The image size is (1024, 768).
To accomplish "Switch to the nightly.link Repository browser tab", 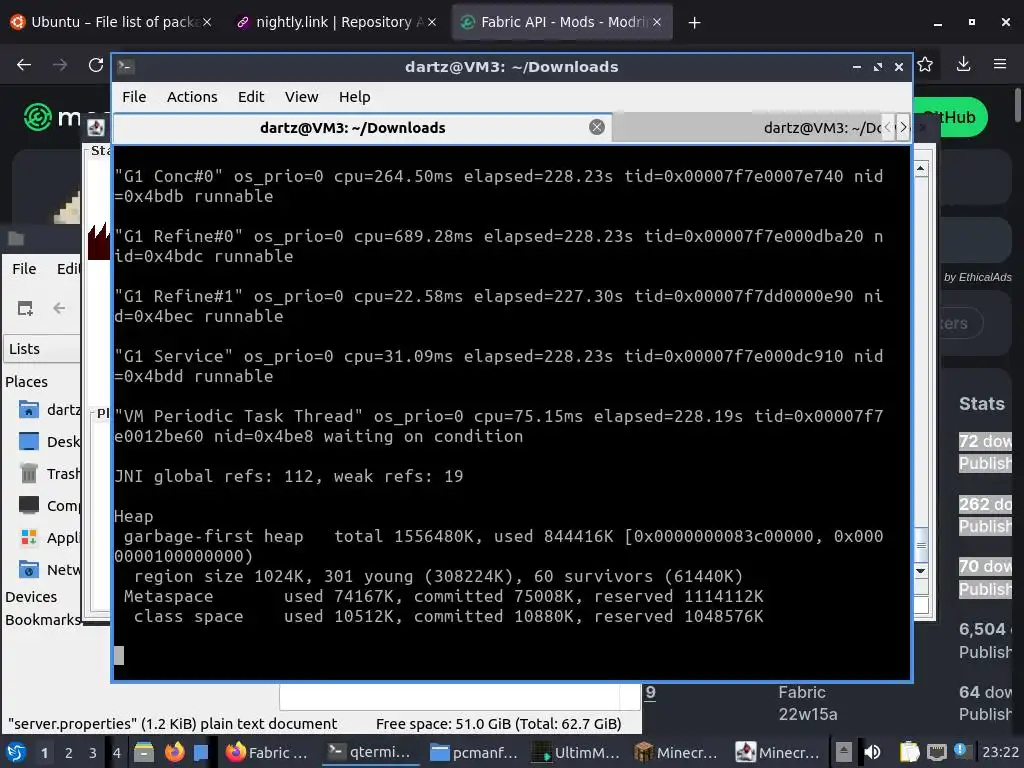I will click(334, 22).
